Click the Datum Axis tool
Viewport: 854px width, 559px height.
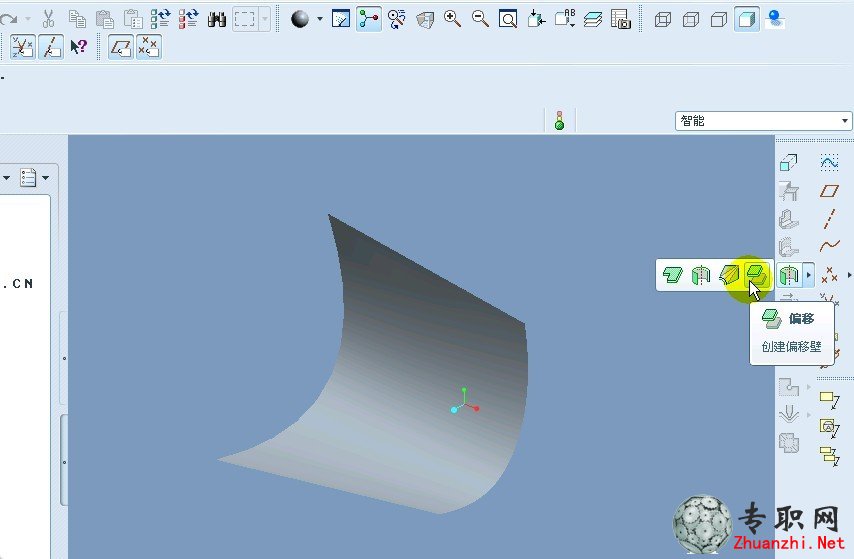coord(829,218)
